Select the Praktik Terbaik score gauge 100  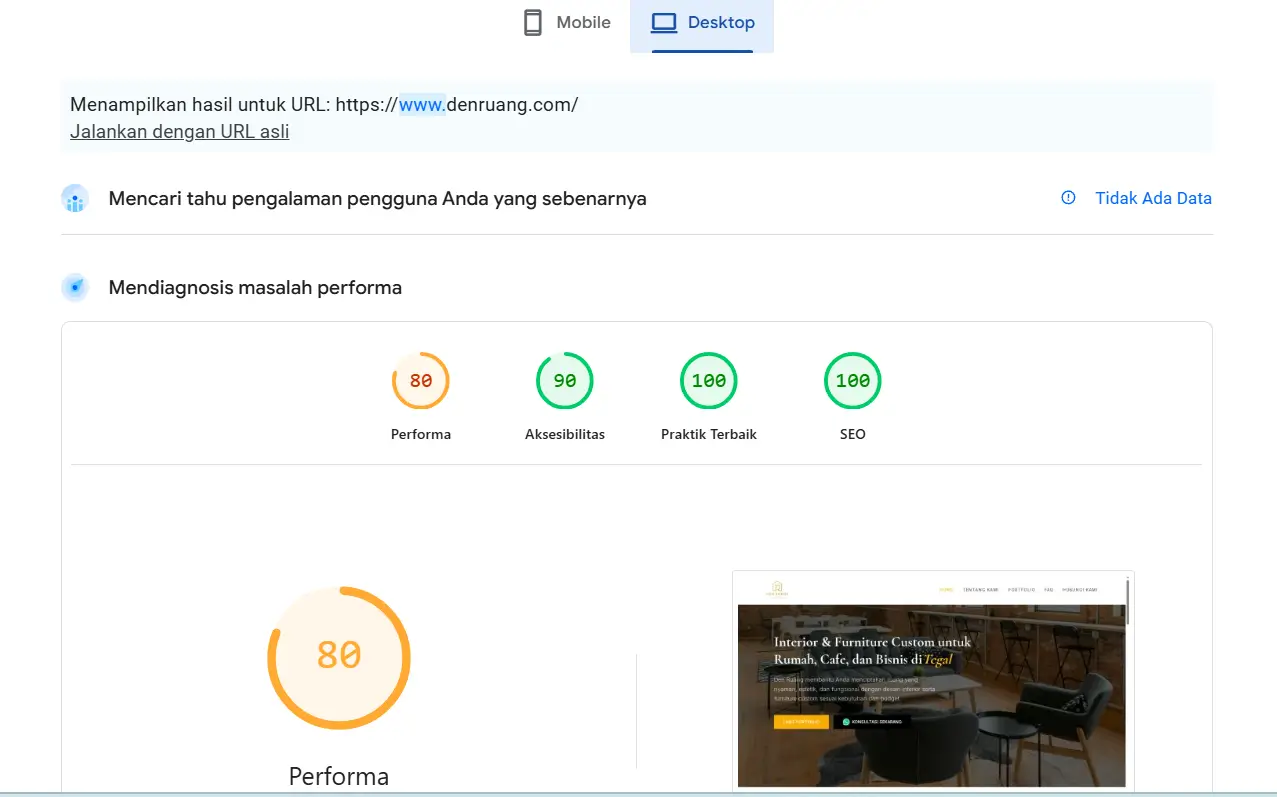click(709, 381)
